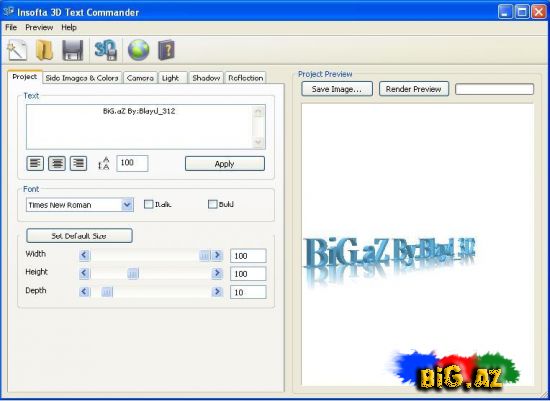The height and width of the screenshot is (401, 550).
Task: Switch to the Shadow tab
Action: 206,78
